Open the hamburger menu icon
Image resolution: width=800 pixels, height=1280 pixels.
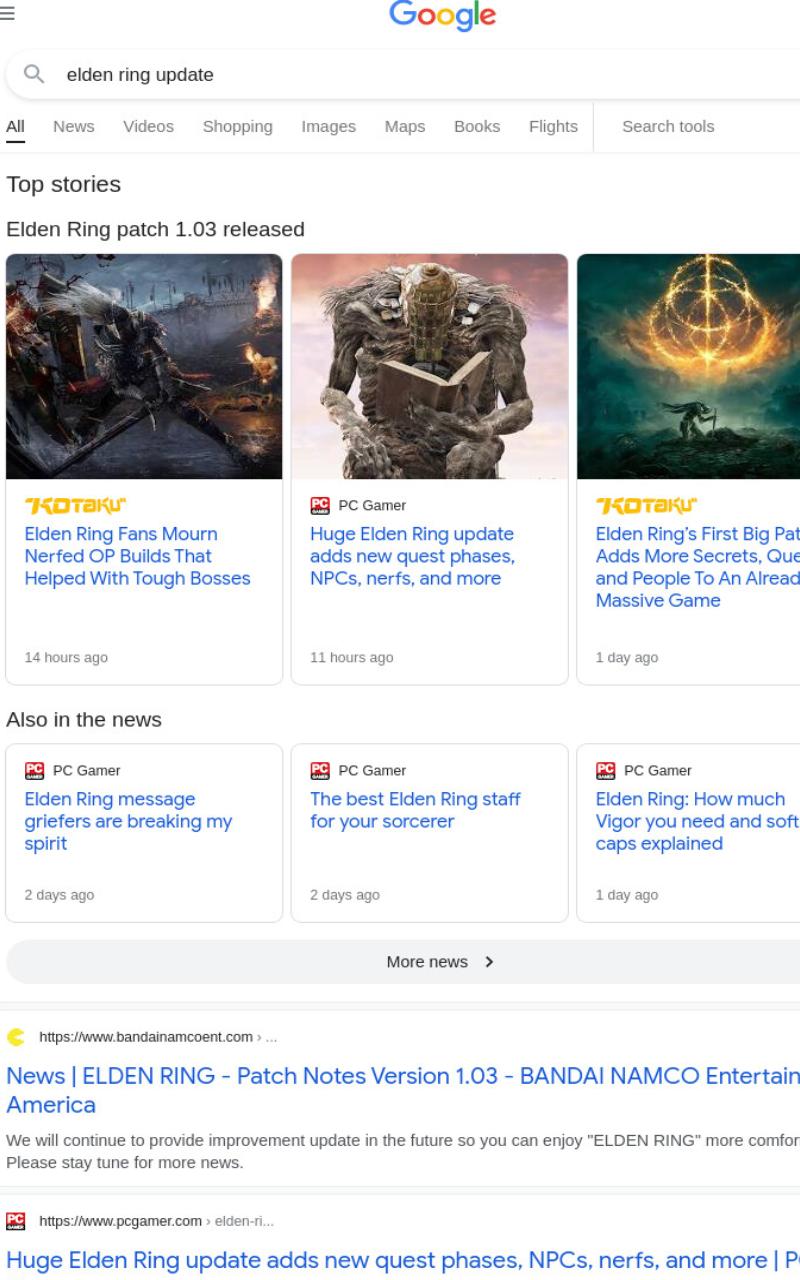click(7, 13)
